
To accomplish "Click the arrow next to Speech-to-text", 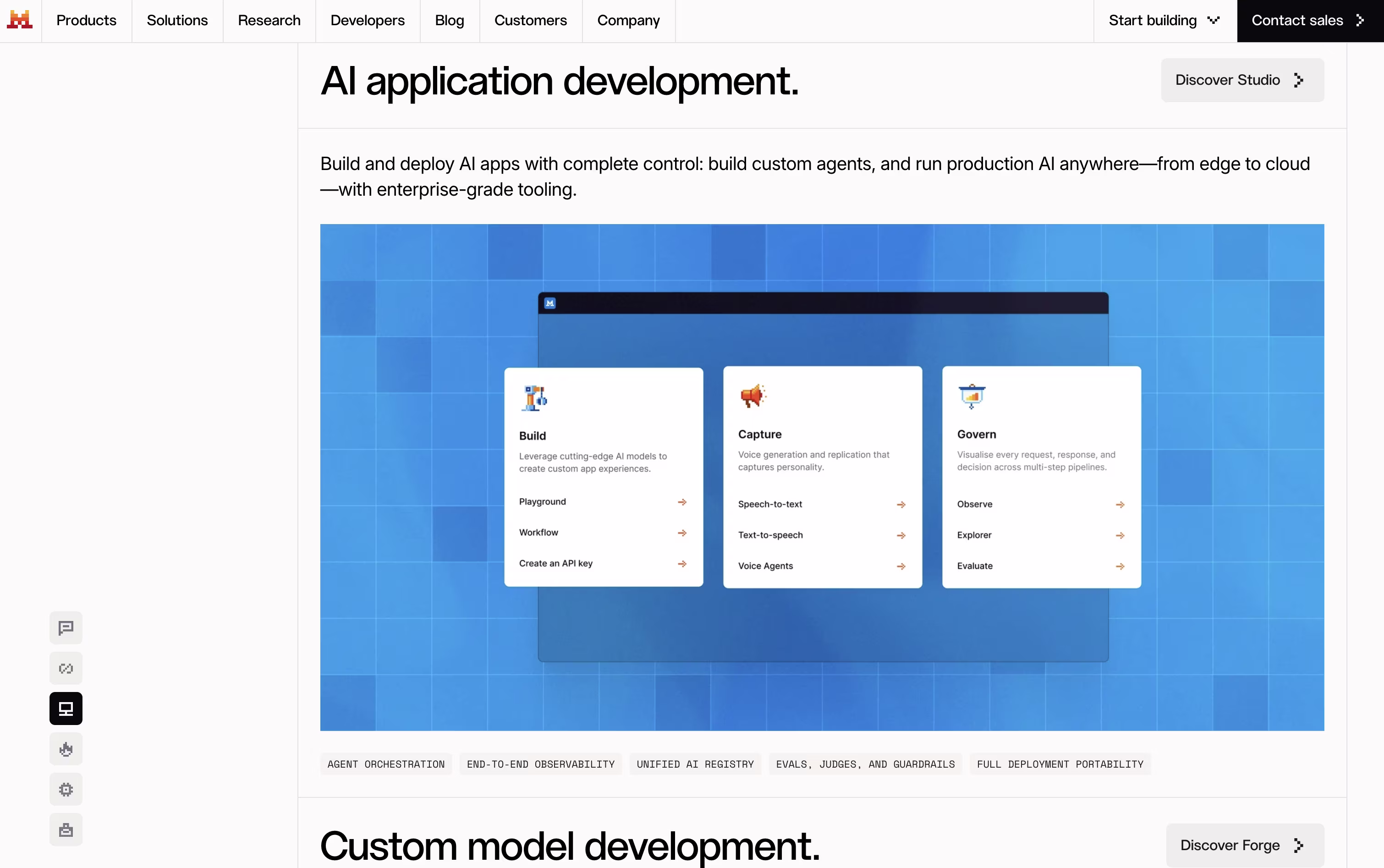I will 901,505.
